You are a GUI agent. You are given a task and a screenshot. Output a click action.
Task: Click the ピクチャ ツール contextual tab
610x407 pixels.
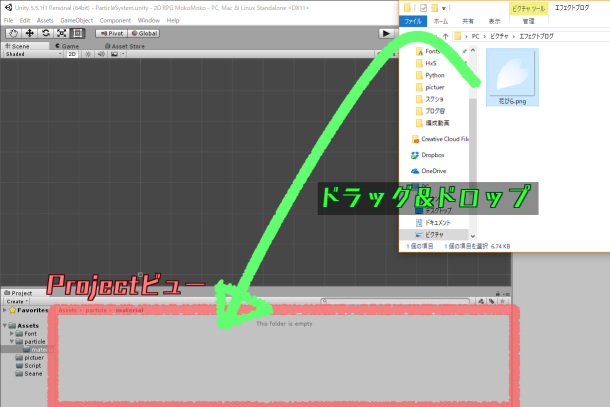[x=528, y=9]
